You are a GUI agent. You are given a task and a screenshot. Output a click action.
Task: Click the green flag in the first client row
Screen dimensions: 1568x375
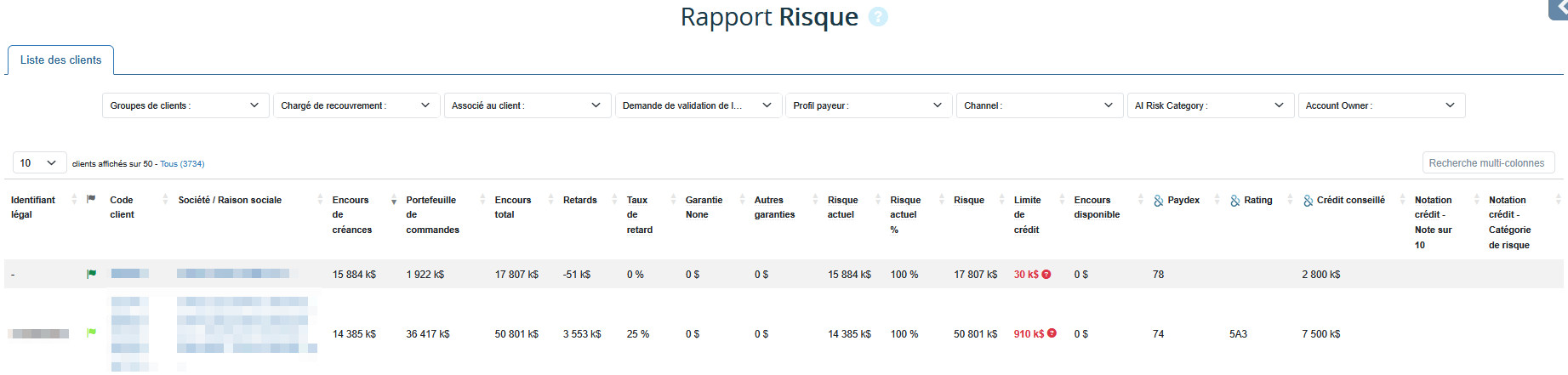coord(91,274)
